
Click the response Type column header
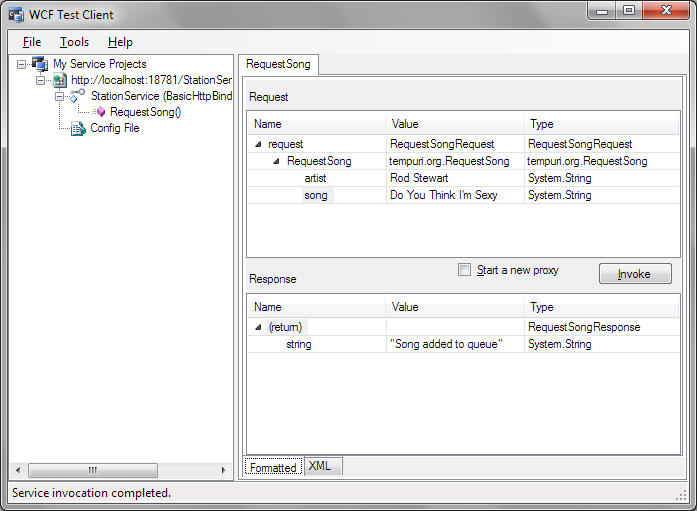point(601,307)
